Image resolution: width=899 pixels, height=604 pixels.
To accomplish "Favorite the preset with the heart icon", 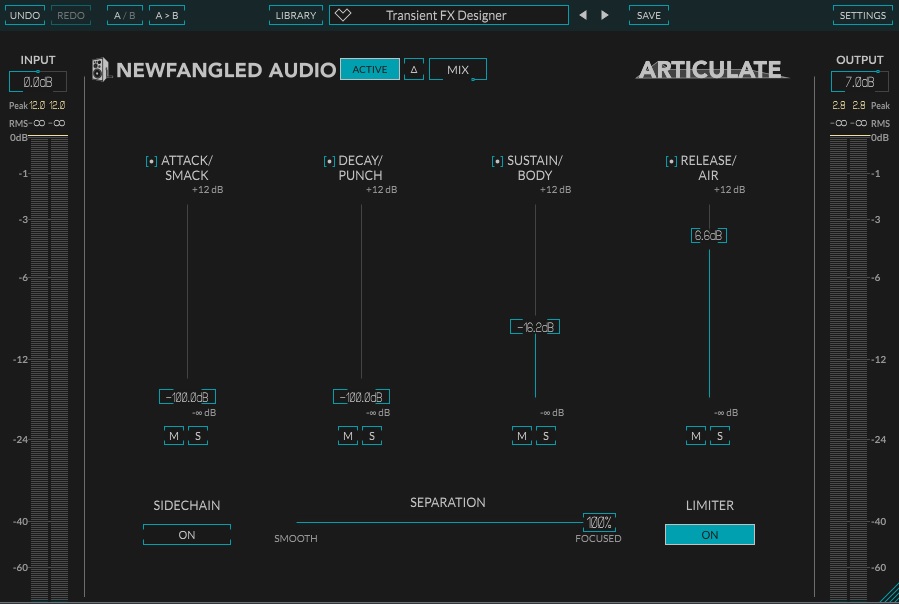I will point(343,15).
